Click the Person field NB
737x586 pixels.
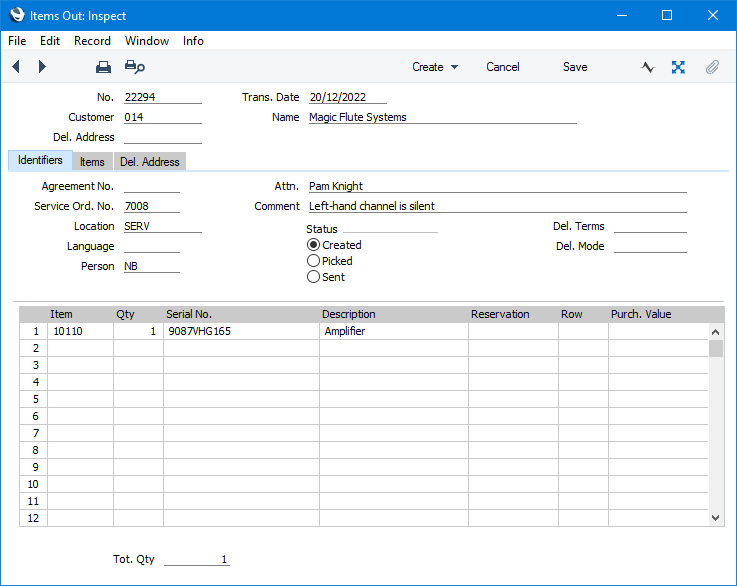[x=152, y=266]
